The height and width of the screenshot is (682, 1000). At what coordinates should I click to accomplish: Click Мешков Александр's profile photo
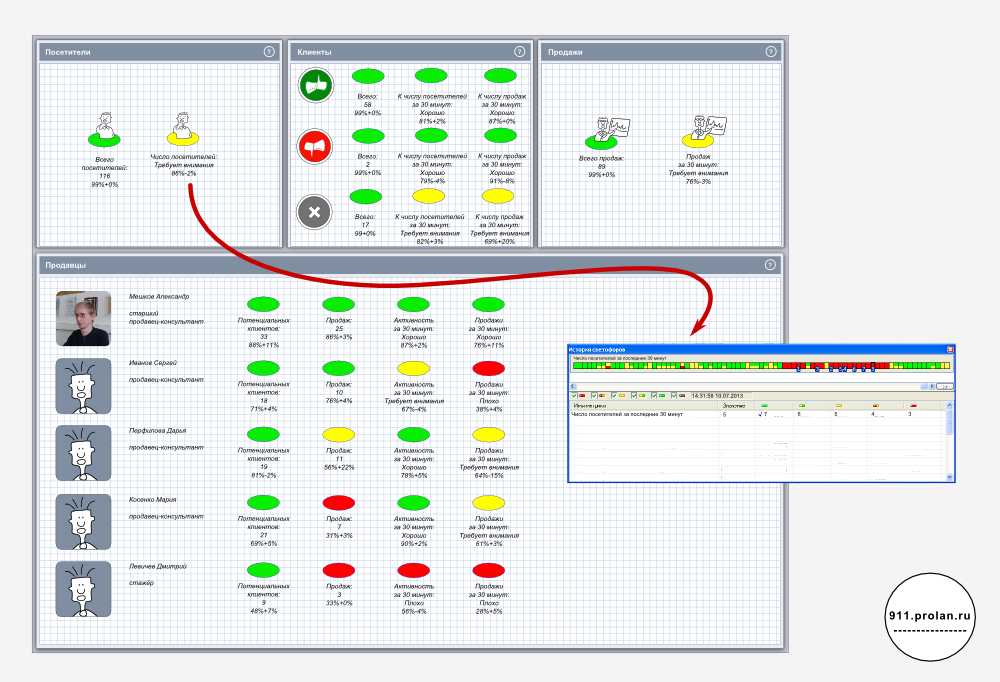pos(83,318)
